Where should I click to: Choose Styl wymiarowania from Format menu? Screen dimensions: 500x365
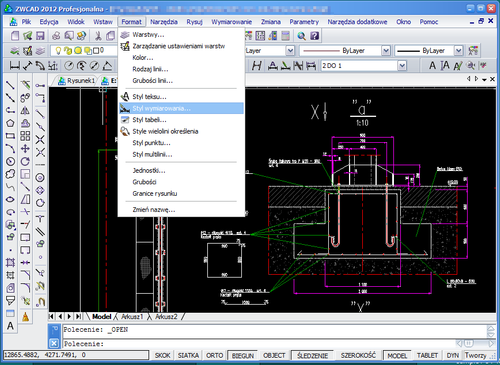tap(181, 108)
